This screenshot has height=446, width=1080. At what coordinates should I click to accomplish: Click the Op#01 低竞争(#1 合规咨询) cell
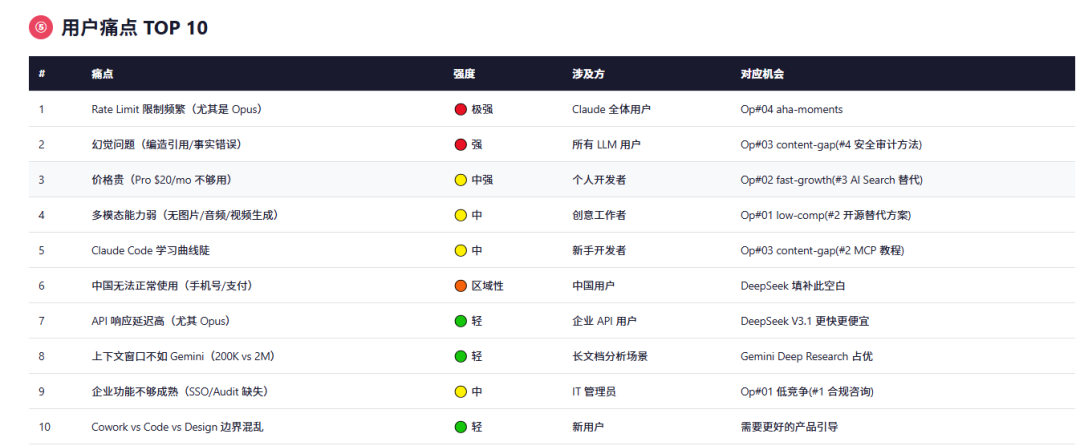(x=807, y=392)
